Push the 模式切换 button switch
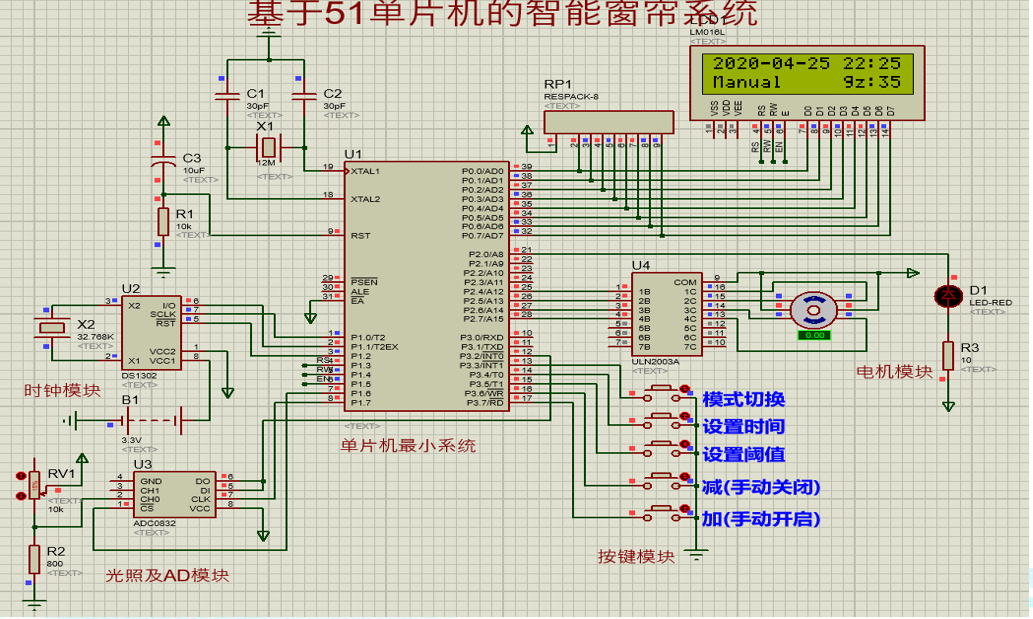Image resolution: width=1033 pixels, height=619 pixels. (662, 392)
